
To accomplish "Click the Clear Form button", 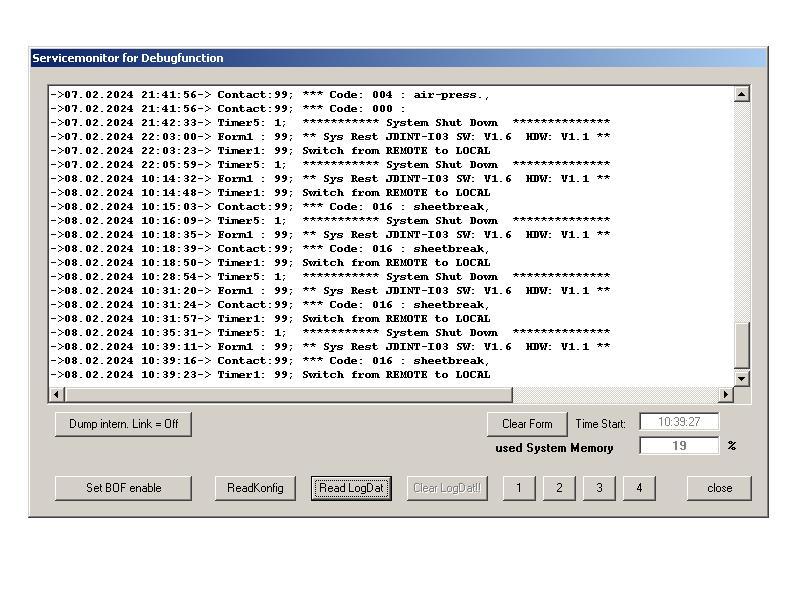I will click(x=527, y=424).
